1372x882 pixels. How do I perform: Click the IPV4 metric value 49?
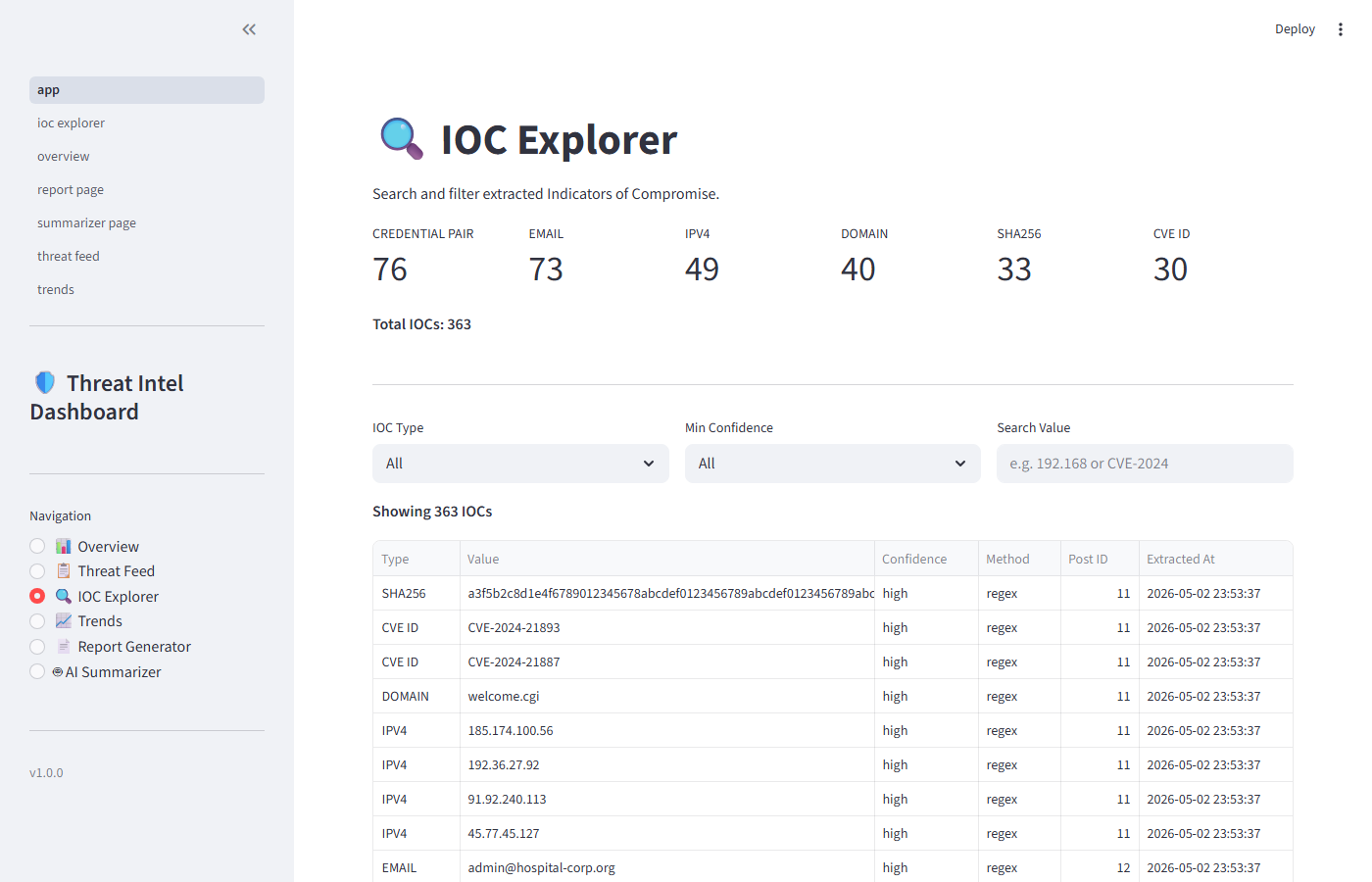(702, 269)
